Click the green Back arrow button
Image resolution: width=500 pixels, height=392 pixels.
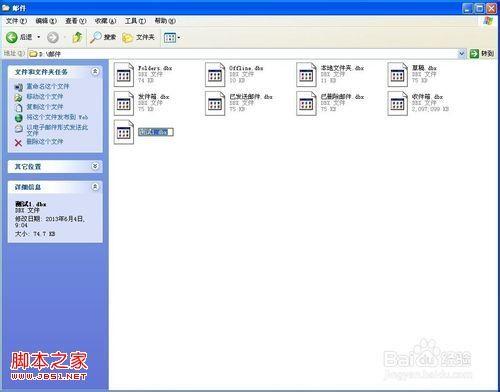pos(12,37)
